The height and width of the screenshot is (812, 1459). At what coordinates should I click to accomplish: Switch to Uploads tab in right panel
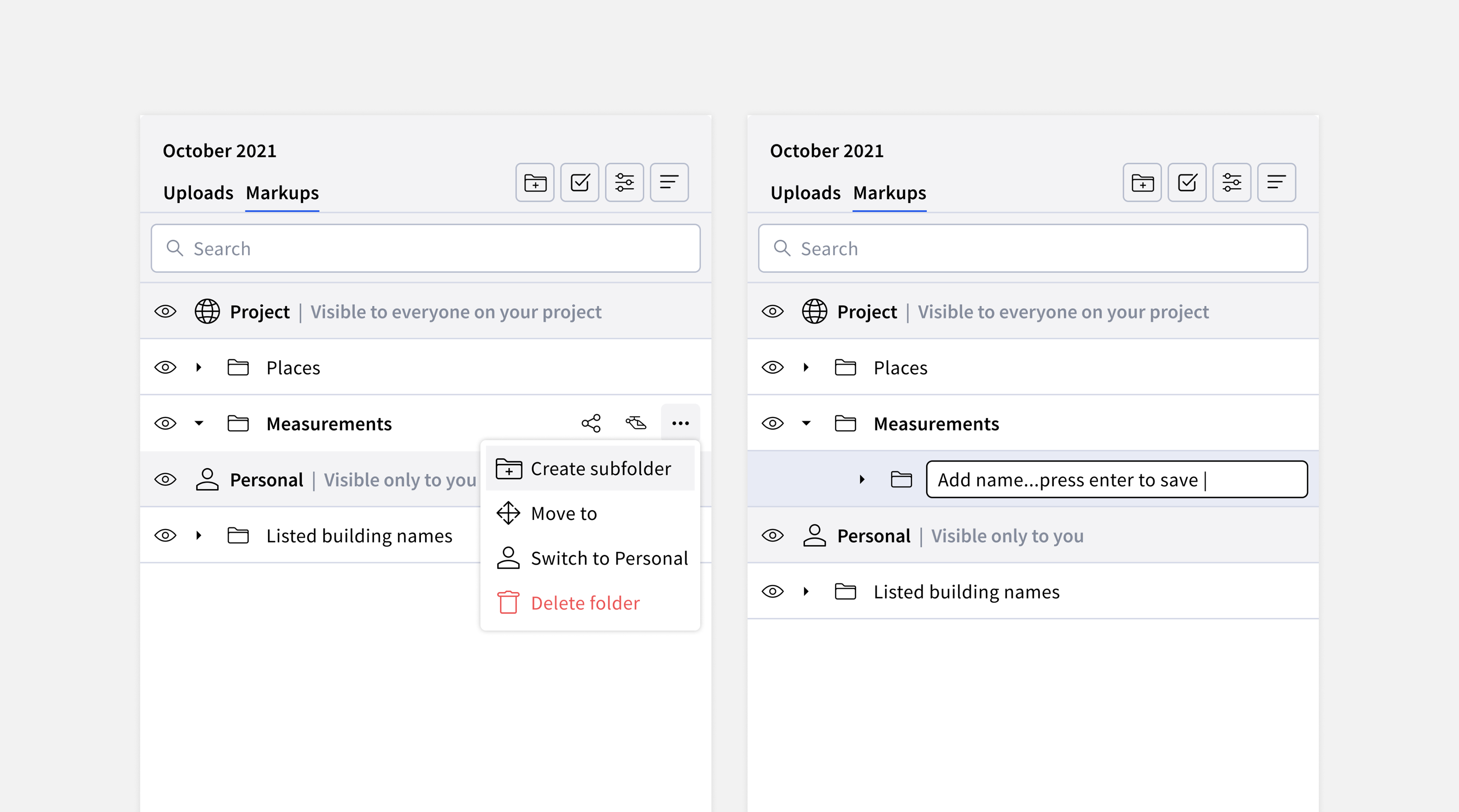click(805, 193)
